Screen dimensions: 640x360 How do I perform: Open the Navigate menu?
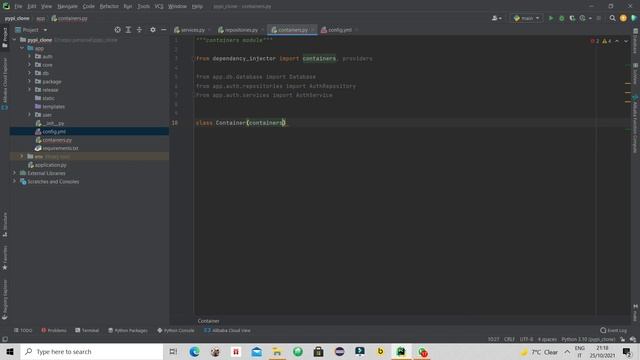click(x=67, y=7)
